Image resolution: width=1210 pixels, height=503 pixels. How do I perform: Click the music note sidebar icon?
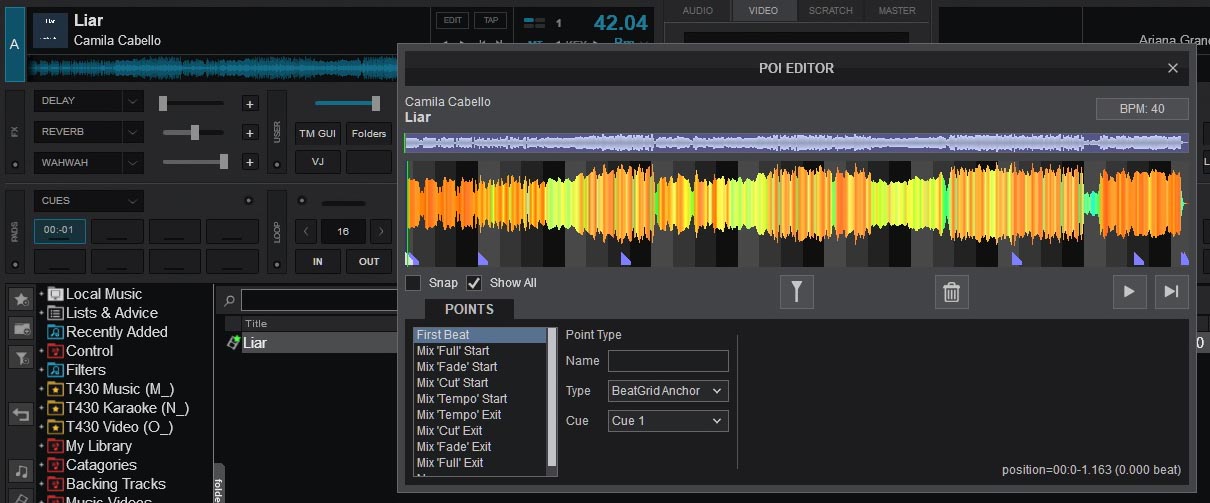(x=20, y=471)
